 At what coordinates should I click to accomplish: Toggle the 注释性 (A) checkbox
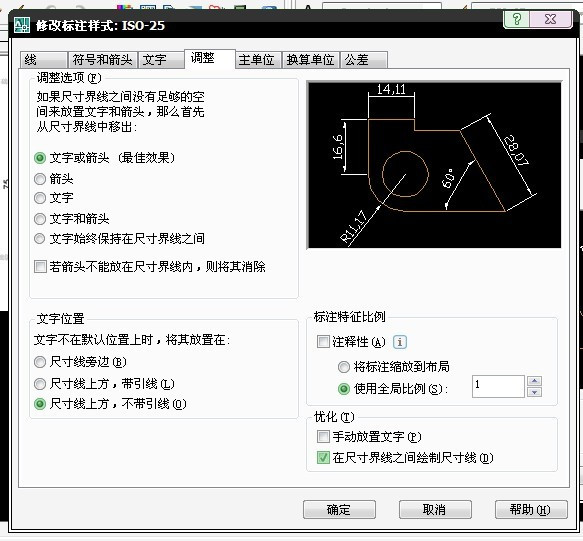[323, 341]
